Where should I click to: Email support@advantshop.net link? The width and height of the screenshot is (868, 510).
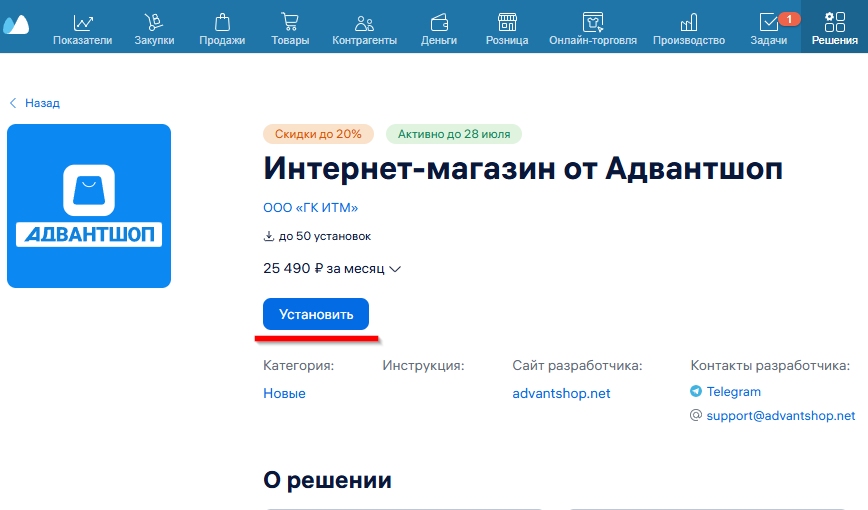coord(781,415)
